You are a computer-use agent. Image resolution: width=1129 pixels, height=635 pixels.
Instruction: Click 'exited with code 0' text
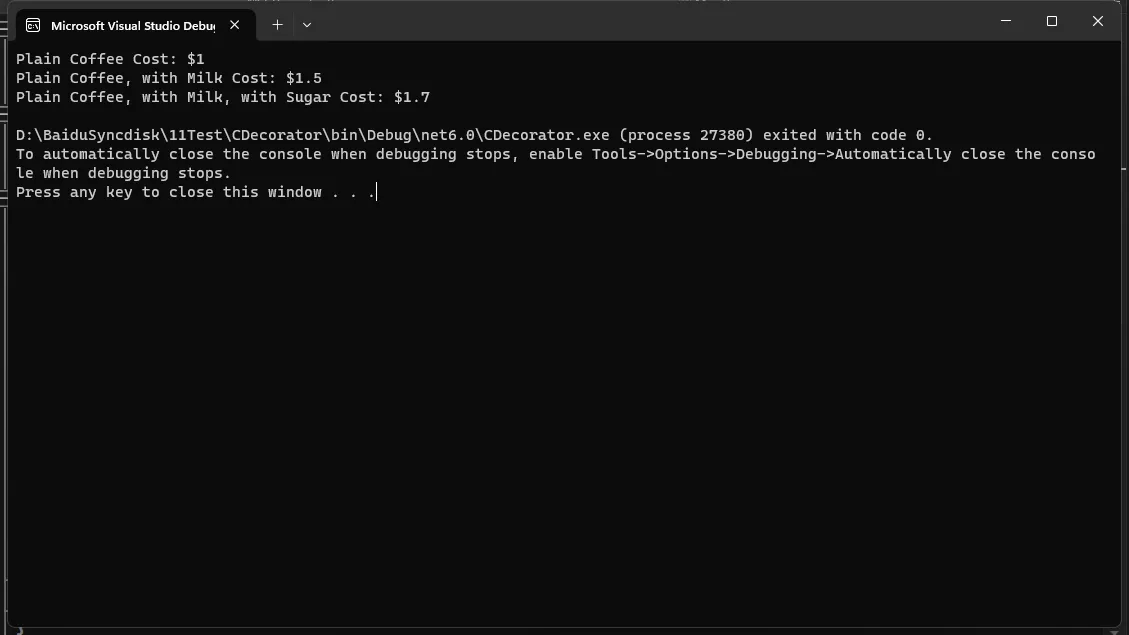[846, 135]
